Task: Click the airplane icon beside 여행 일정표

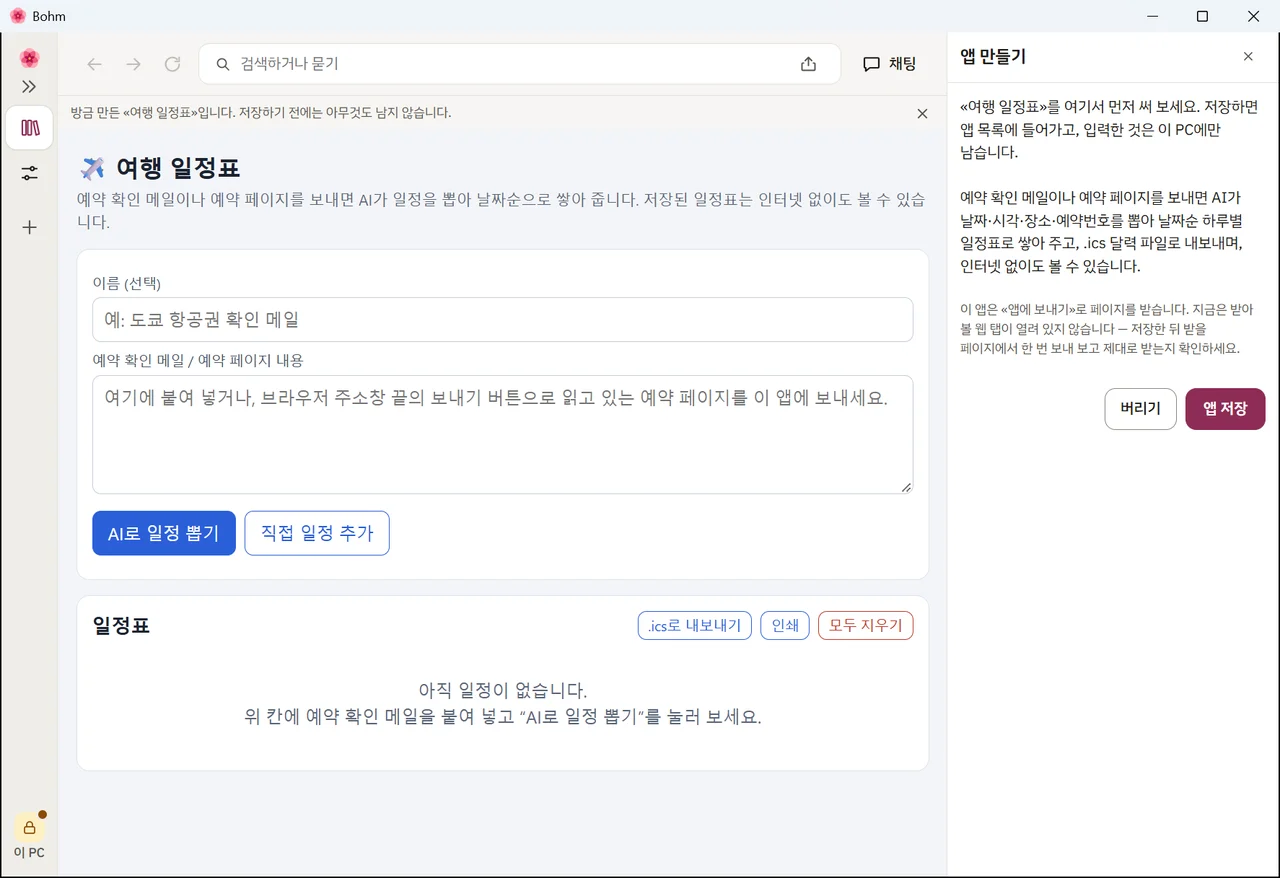Action: [x=92, y=168]
